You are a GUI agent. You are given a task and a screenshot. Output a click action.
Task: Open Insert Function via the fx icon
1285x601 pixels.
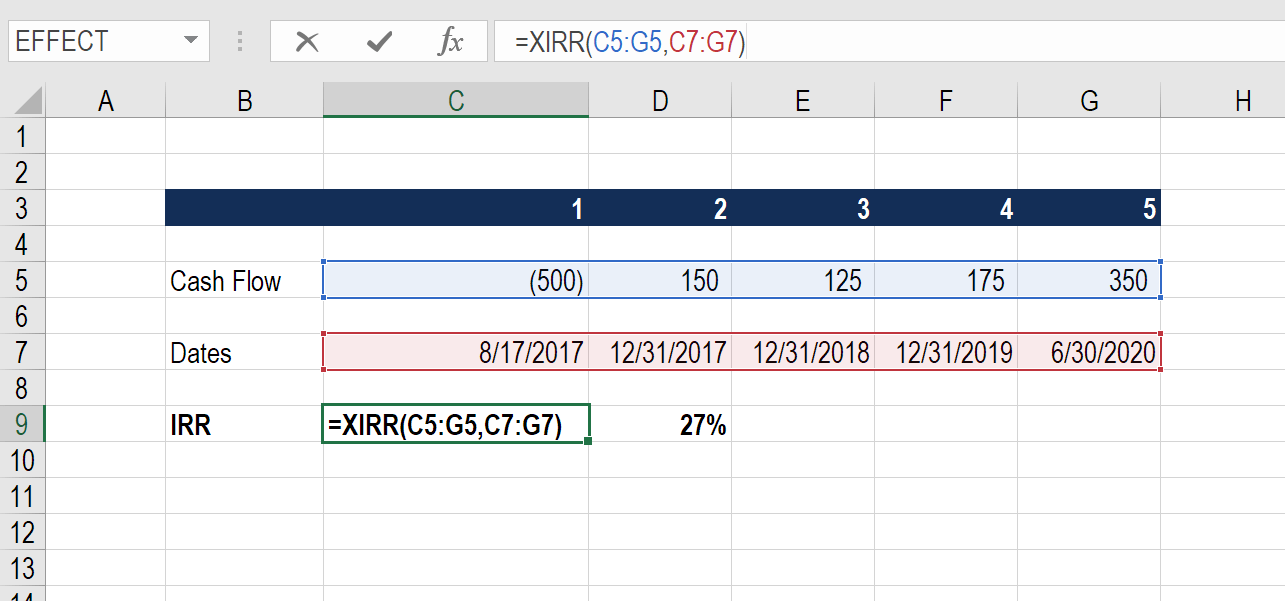452,42
